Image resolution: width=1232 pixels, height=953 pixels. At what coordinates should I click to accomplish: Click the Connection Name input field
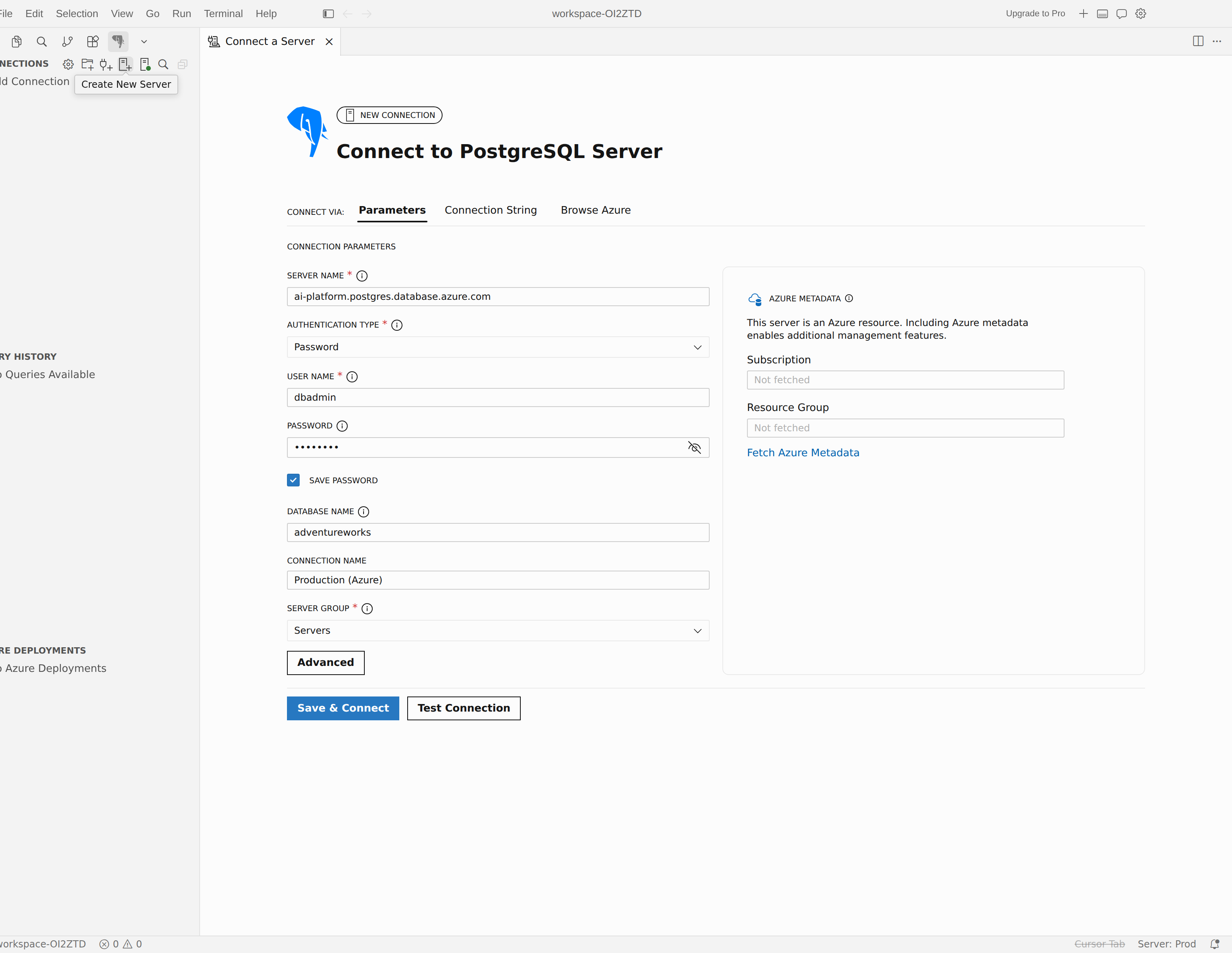coord(498,580)
